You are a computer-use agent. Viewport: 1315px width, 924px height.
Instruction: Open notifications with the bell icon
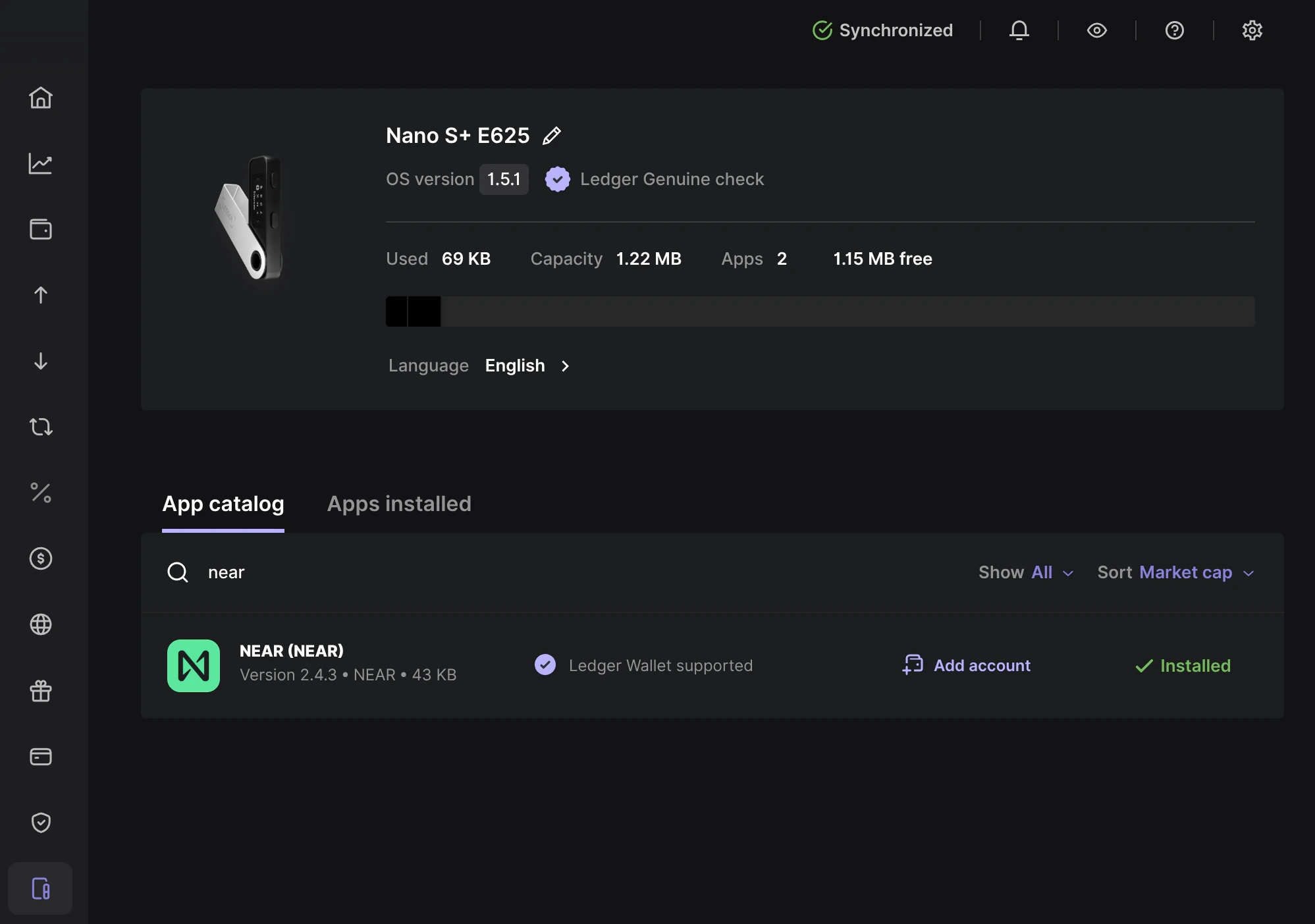coord(1019,30)
